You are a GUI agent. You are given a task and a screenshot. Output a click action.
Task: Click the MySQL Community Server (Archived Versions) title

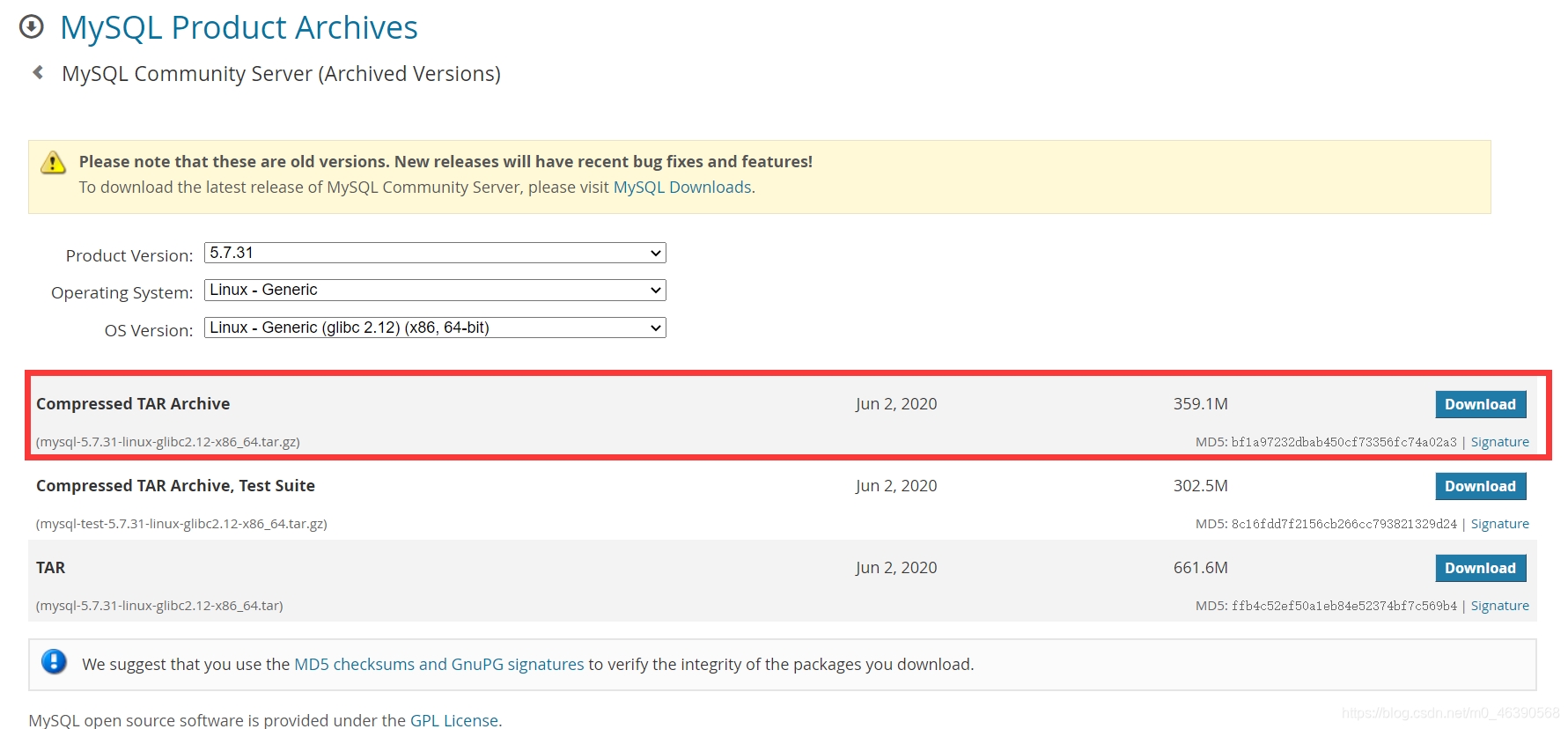(x=281, y=74)
